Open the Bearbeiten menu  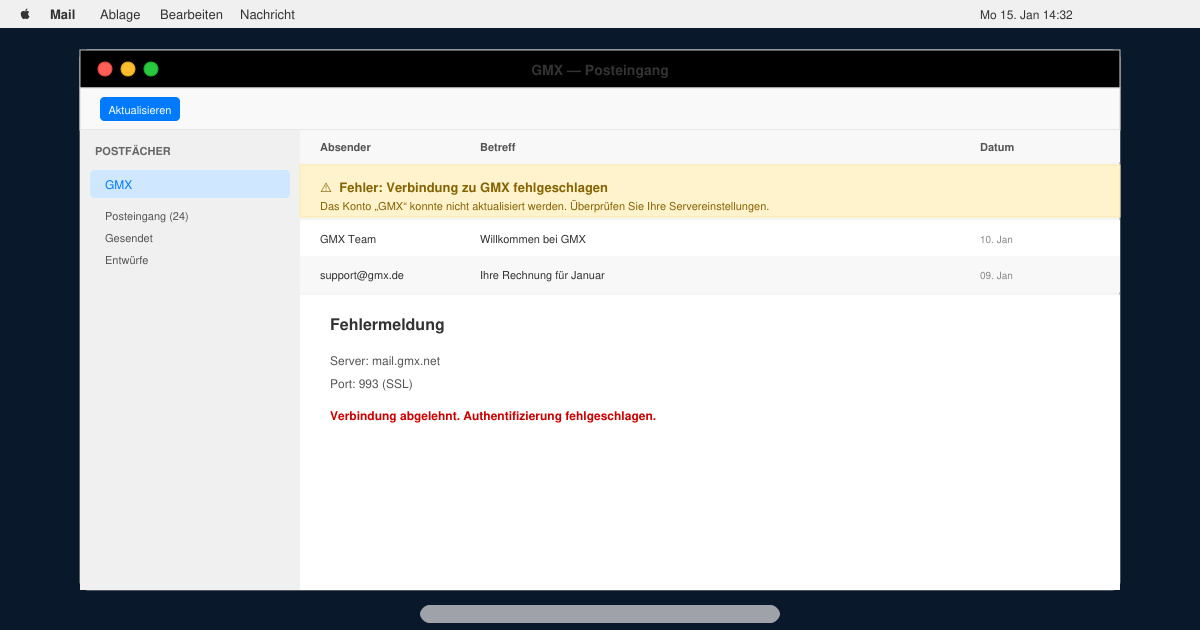click(x=191, y=15)
